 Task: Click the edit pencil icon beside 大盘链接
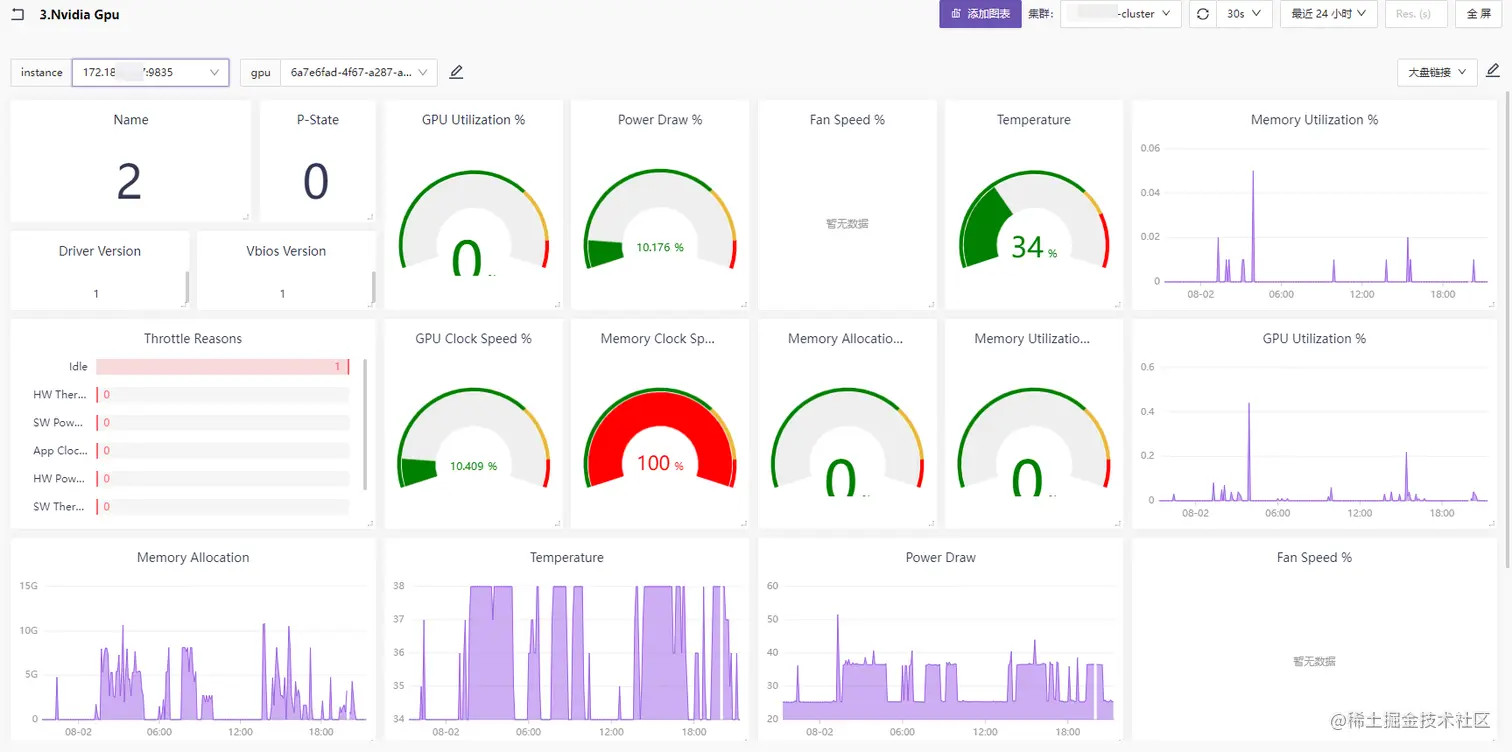tap(1493, 71)
